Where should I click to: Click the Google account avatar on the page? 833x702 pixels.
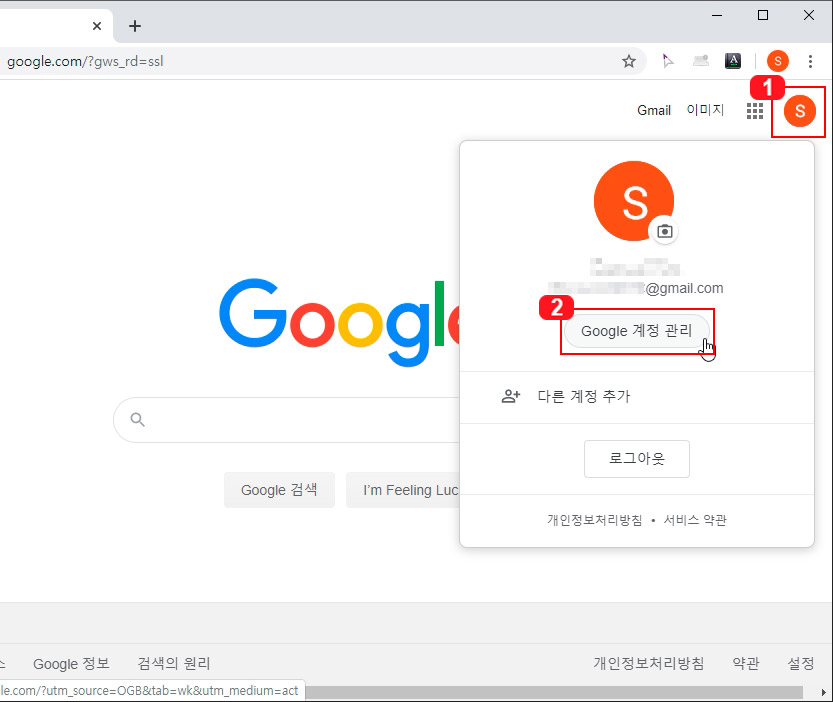tap(800, 111)
